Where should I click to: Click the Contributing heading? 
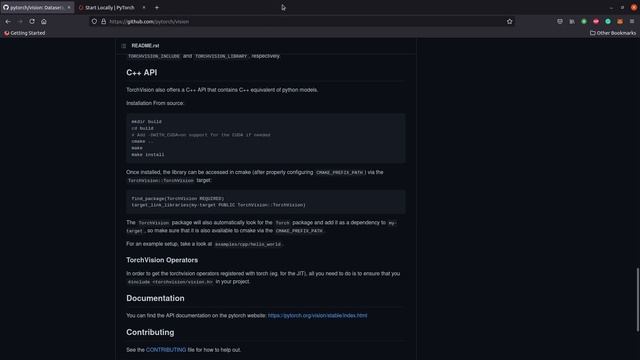(150, 332)
